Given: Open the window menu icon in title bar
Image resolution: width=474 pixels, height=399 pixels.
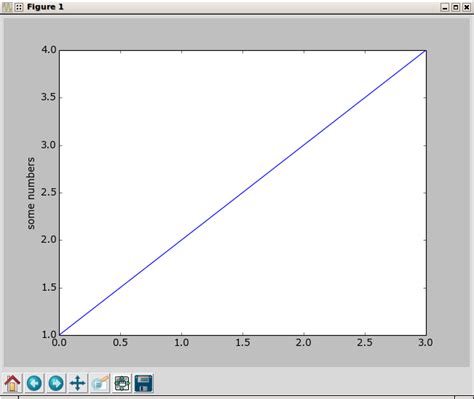Looking at the screenshot, I should [x=19, y=7].
